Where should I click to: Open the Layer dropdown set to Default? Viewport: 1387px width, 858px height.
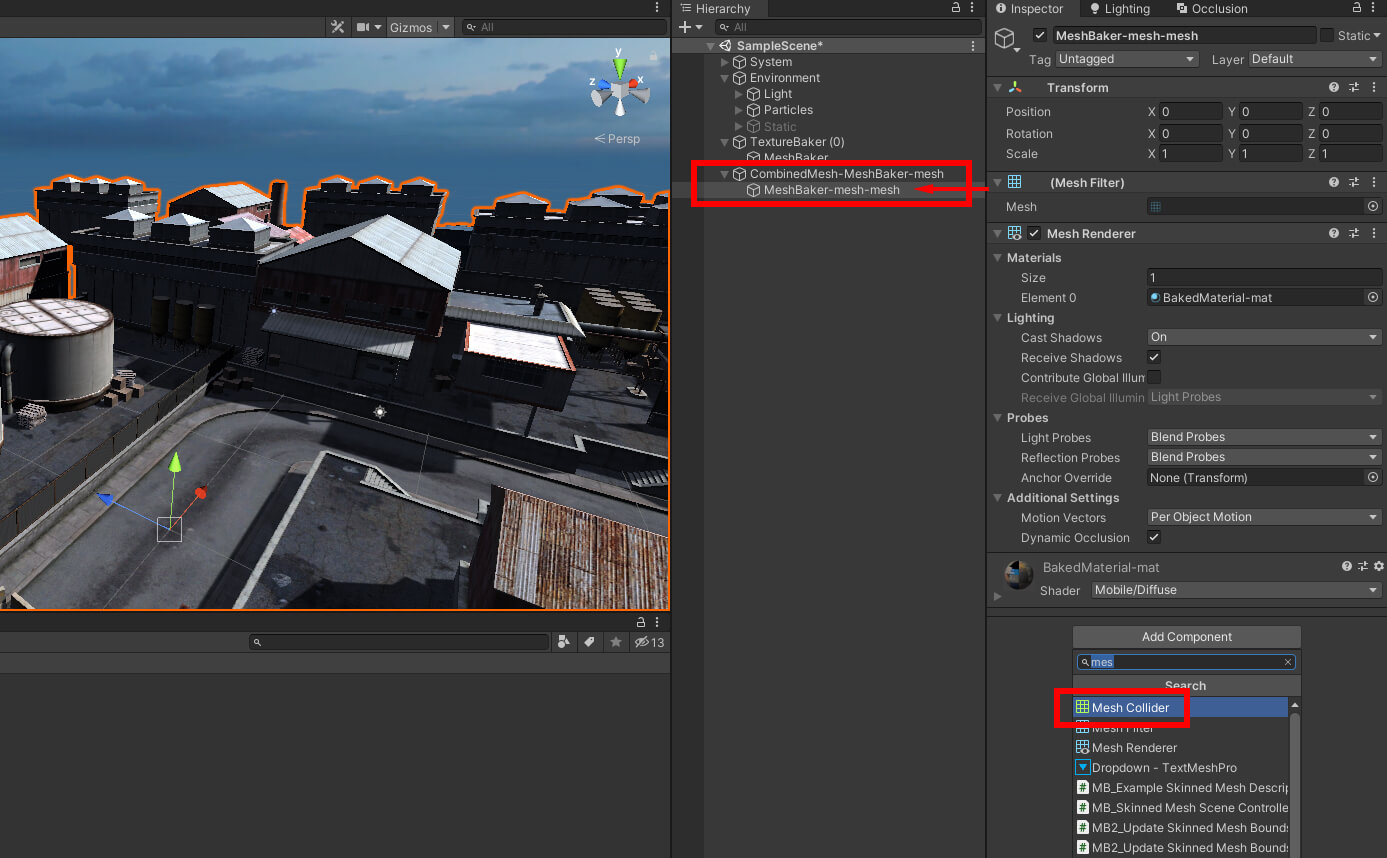(1314, 58)
